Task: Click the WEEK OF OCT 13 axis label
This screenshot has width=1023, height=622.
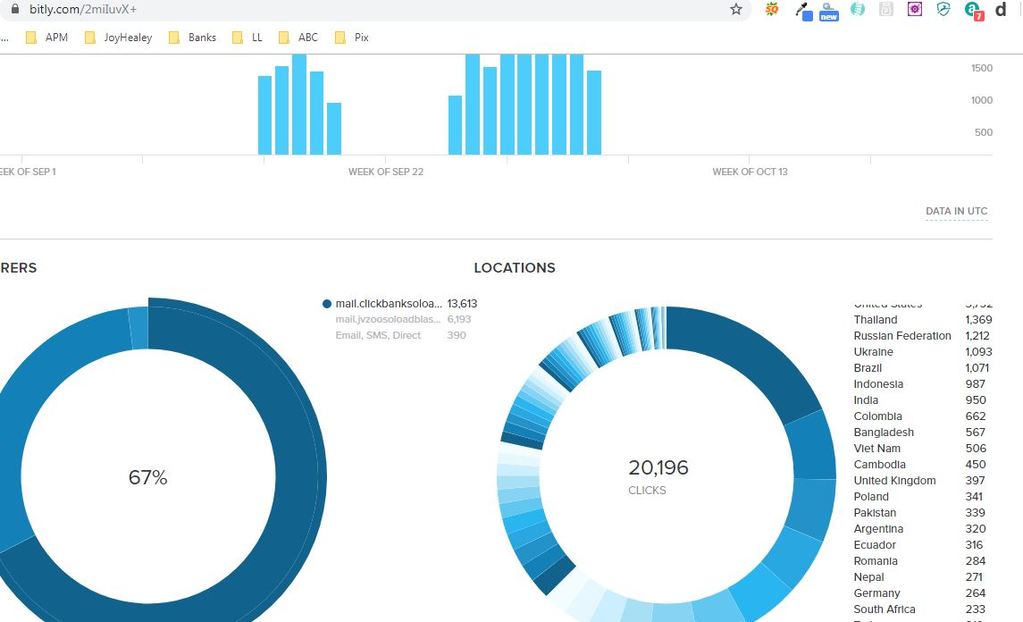Action: point(750,172)
